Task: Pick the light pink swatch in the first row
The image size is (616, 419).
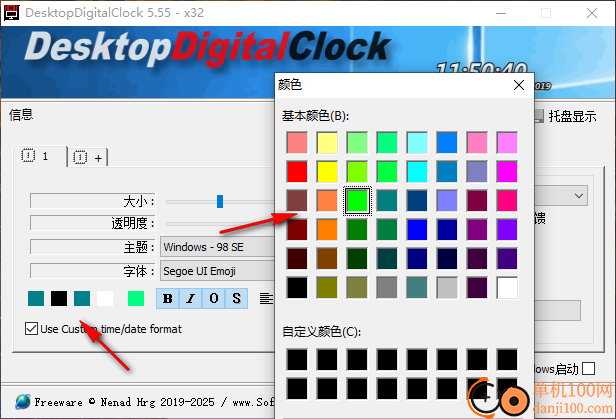Action: coord(477,143)
